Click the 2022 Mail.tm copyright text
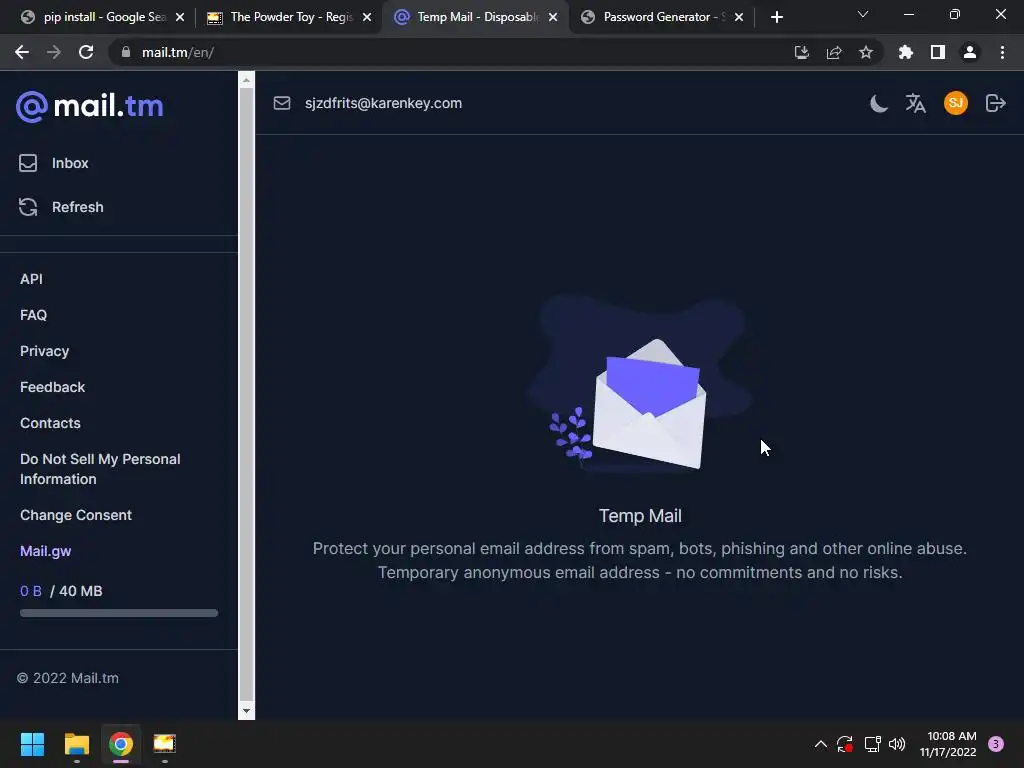 tap(68, 678)
